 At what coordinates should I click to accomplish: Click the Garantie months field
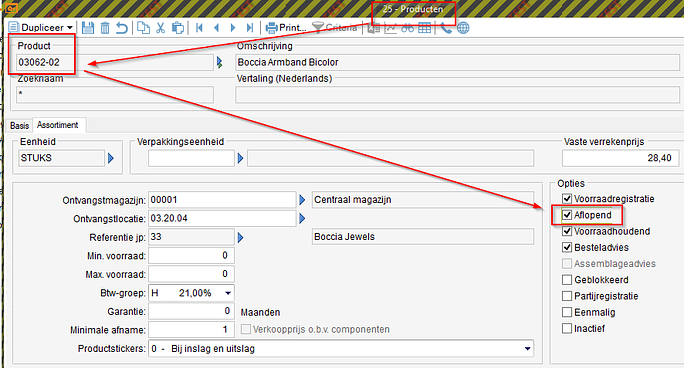pyautogui.click(x=191, y=311)
